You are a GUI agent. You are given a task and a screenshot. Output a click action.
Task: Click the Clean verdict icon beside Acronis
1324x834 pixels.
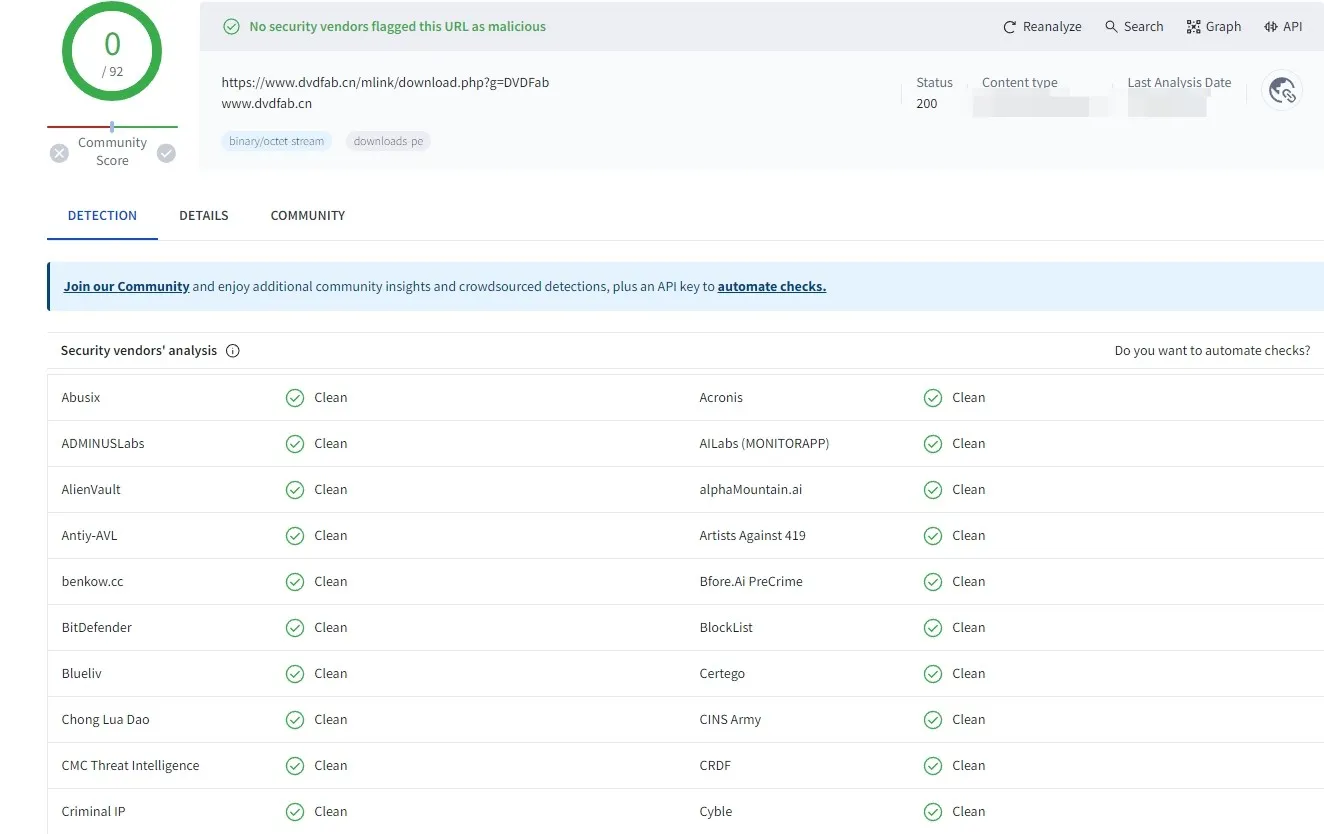pyautogui.click(x=933, y=397)
